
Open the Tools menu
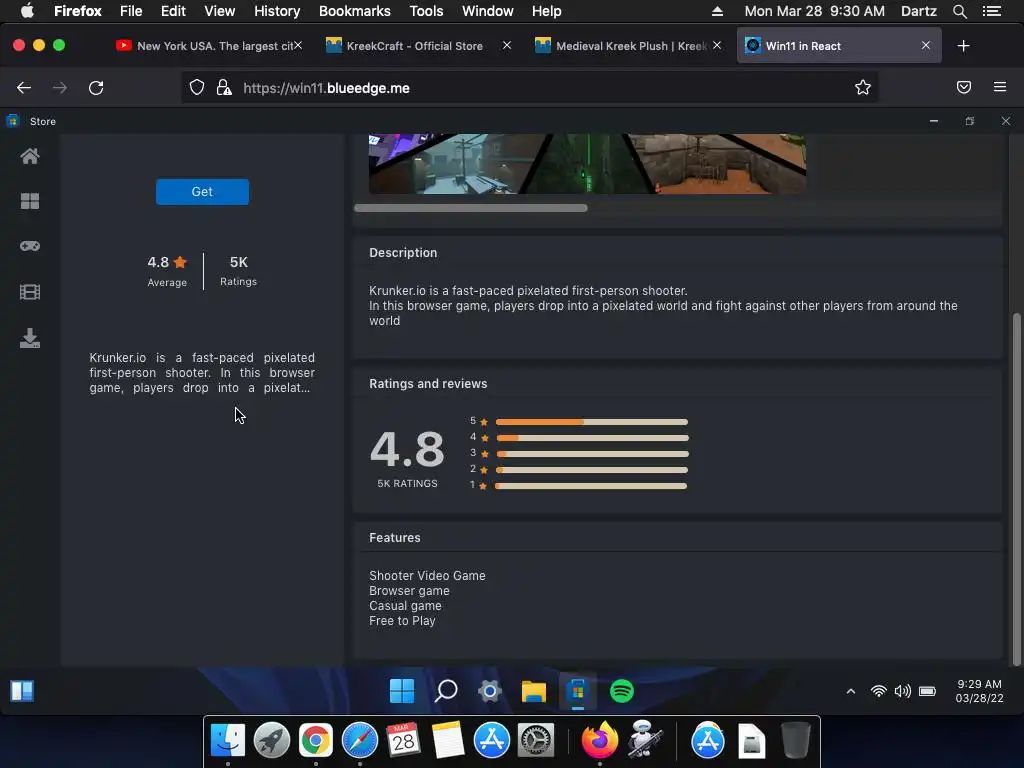(x=426, y=11)
